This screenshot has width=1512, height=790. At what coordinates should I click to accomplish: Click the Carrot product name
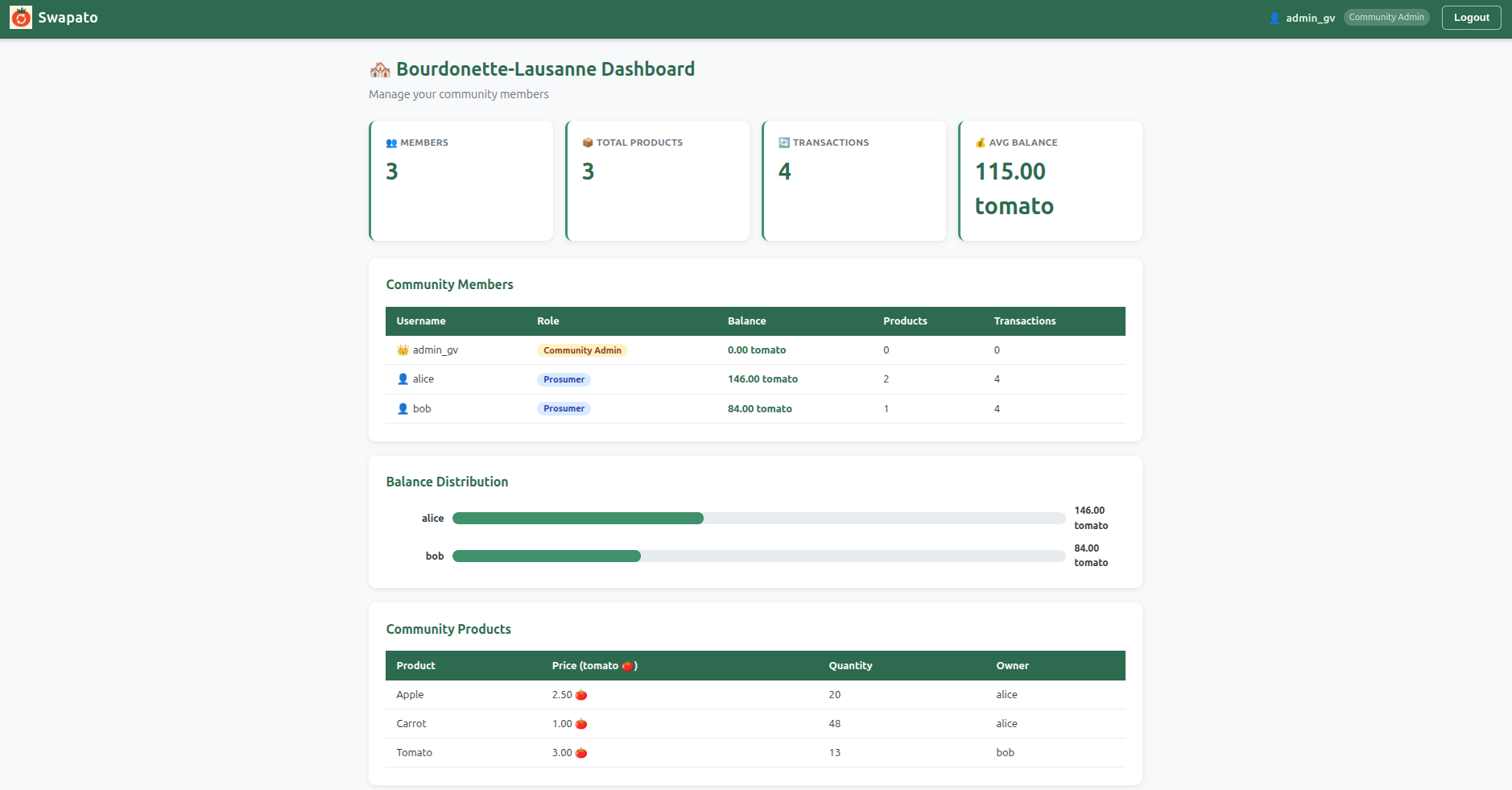pos(411,724)
